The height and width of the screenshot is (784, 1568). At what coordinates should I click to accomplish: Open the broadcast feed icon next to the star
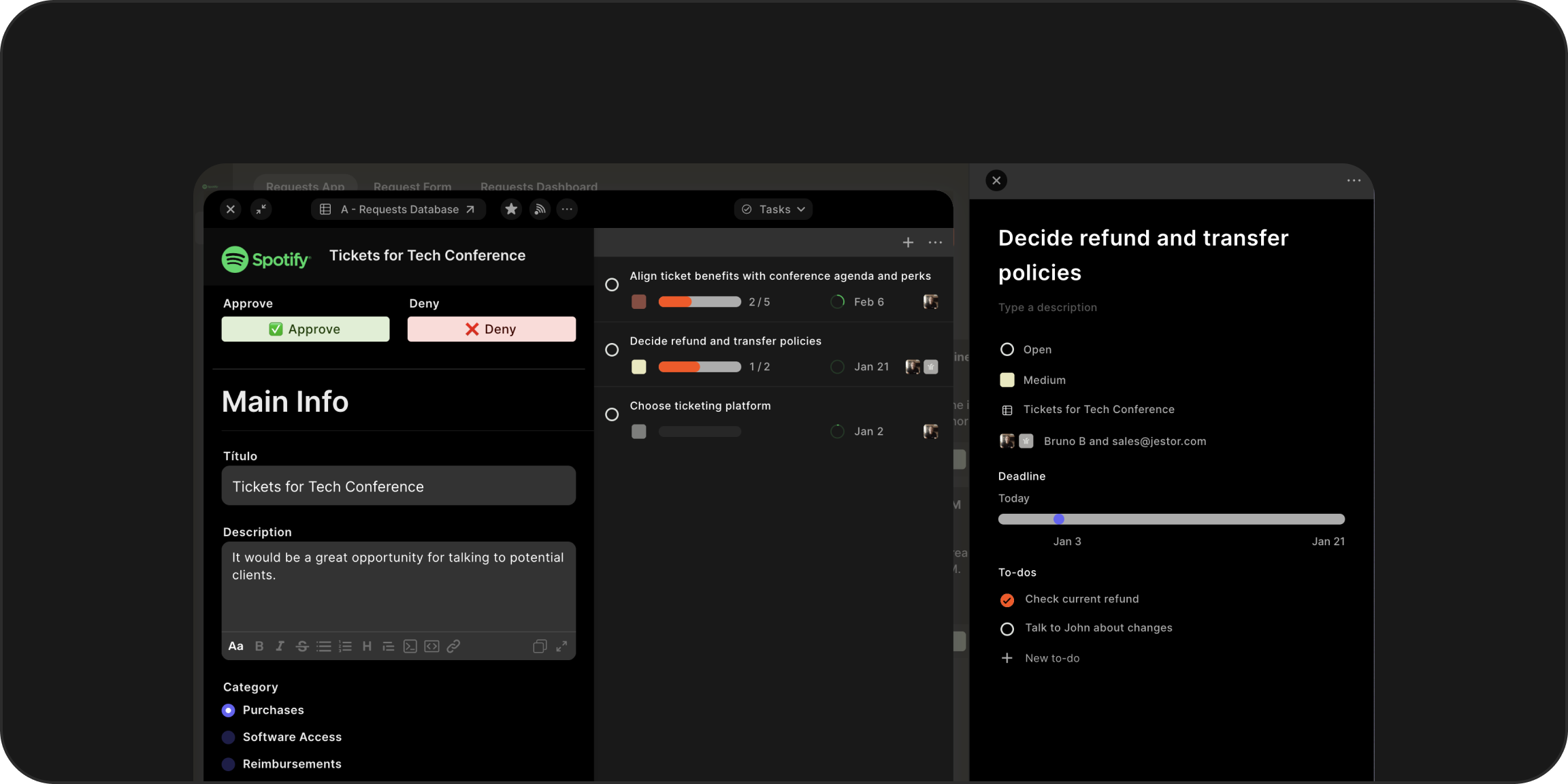539,209
